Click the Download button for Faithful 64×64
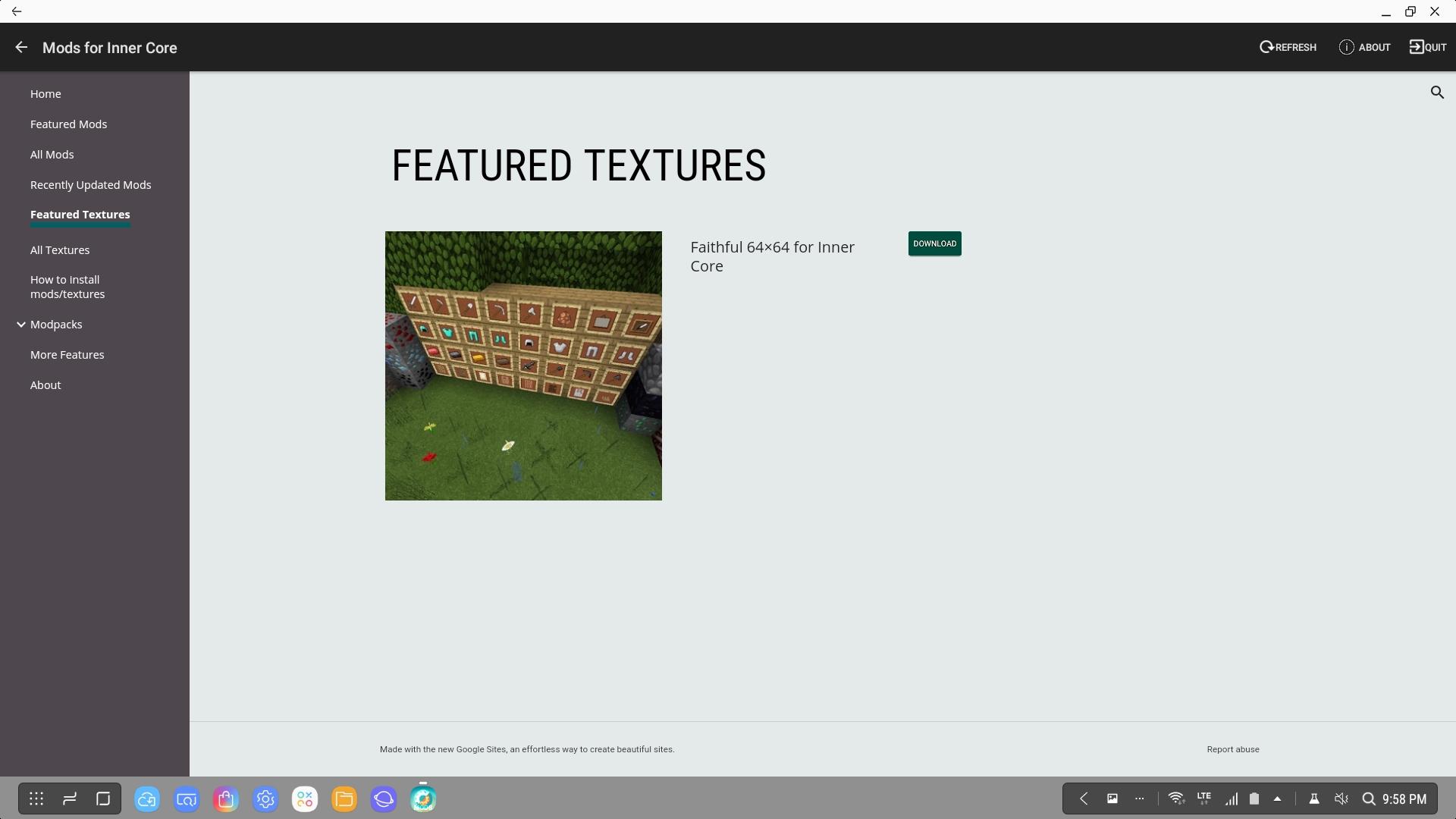1456x819 pixels. pyautogui.click(x=934, y=243)
